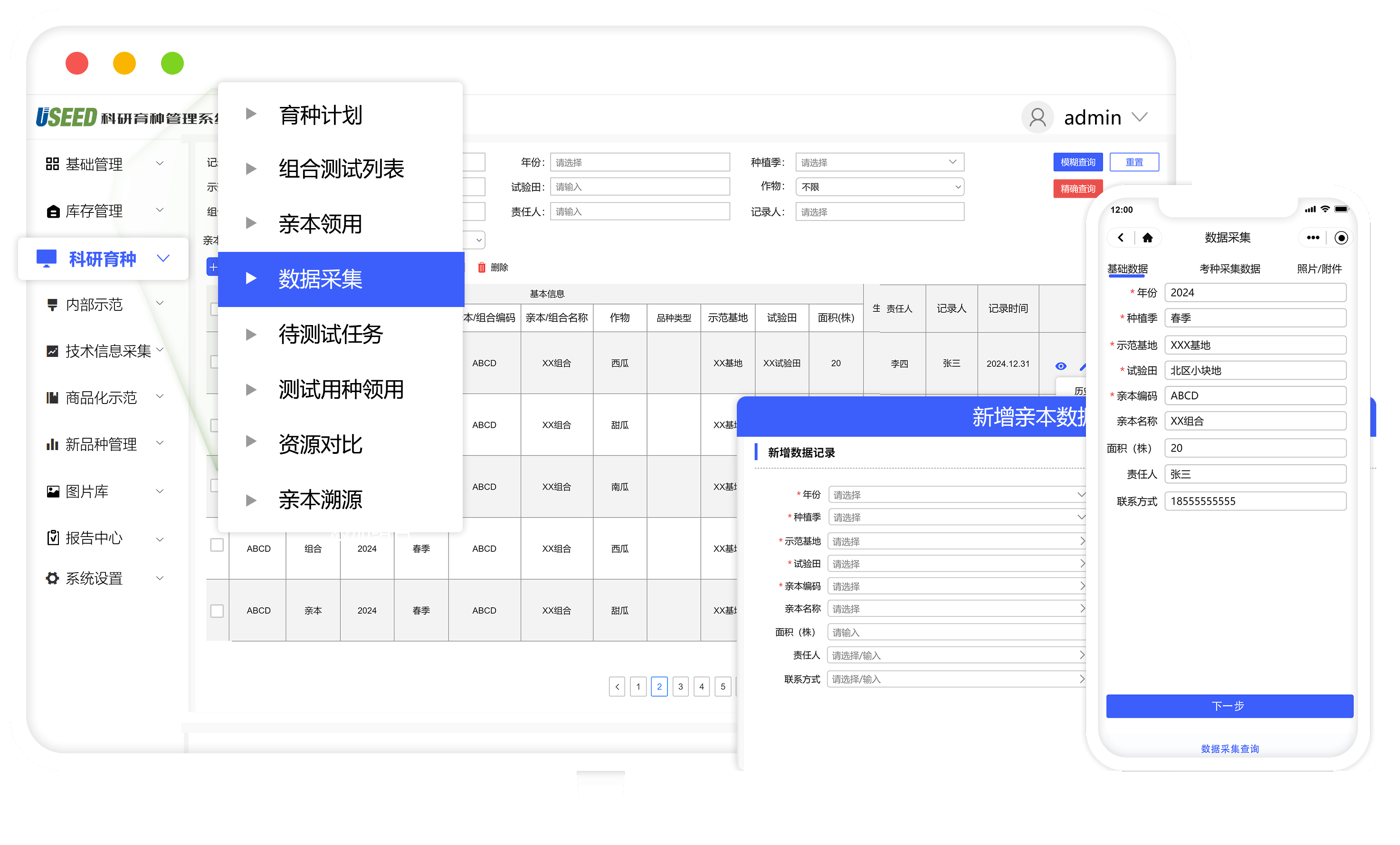Open the 报告中心 report icon
The height and width of the screenshot is (845, 1400).
tap(52, 538)
